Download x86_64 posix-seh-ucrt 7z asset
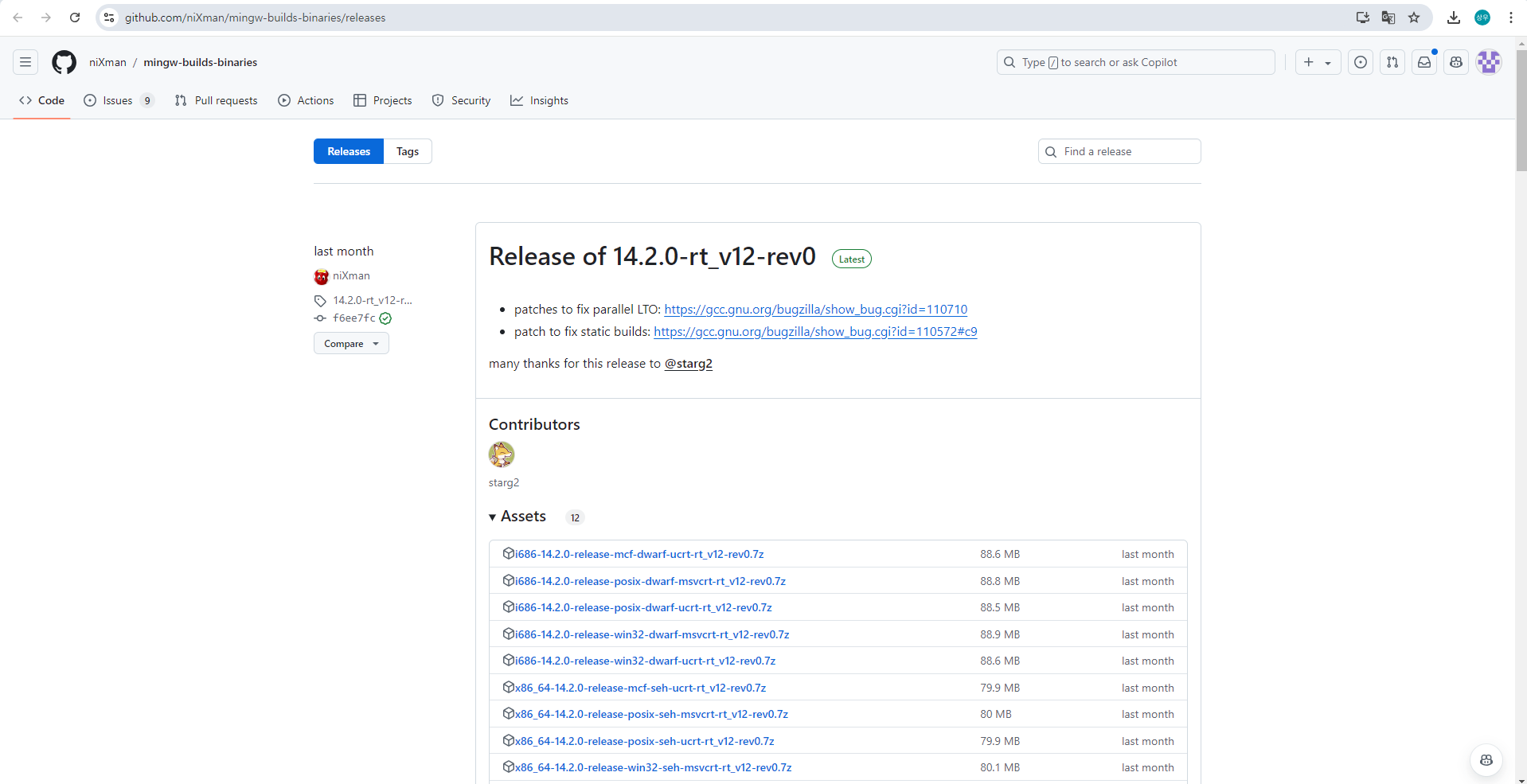The width and height of the screenshot is (1527, 784). [x=644, y=741]
